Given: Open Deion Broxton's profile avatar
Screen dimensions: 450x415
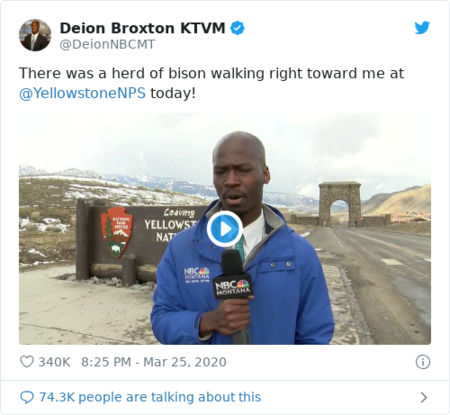Looking at the screenshot, I should 35,35.
